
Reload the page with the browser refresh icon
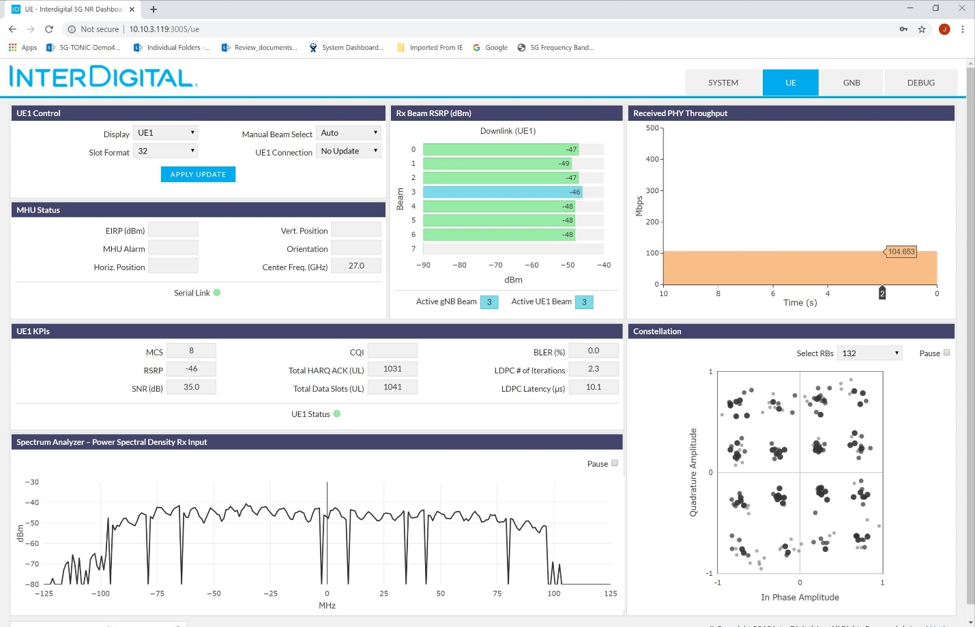(49, 29)
